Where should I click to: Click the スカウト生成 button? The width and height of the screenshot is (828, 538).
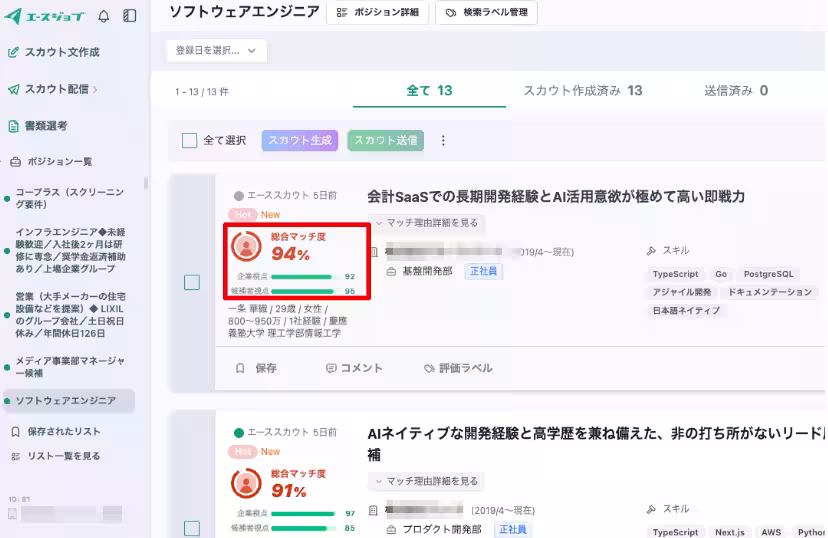(300, 140)
